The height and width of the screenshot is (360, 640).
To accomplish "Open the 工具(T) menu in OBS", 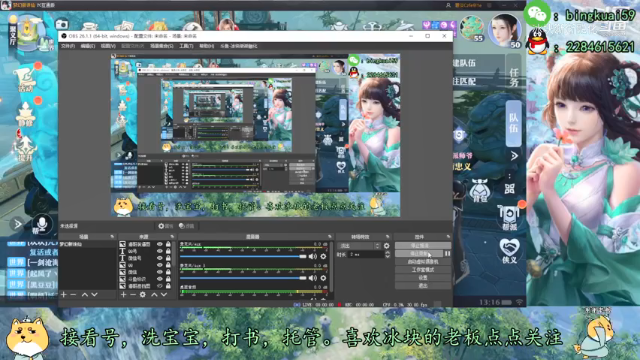I will 186,46.
